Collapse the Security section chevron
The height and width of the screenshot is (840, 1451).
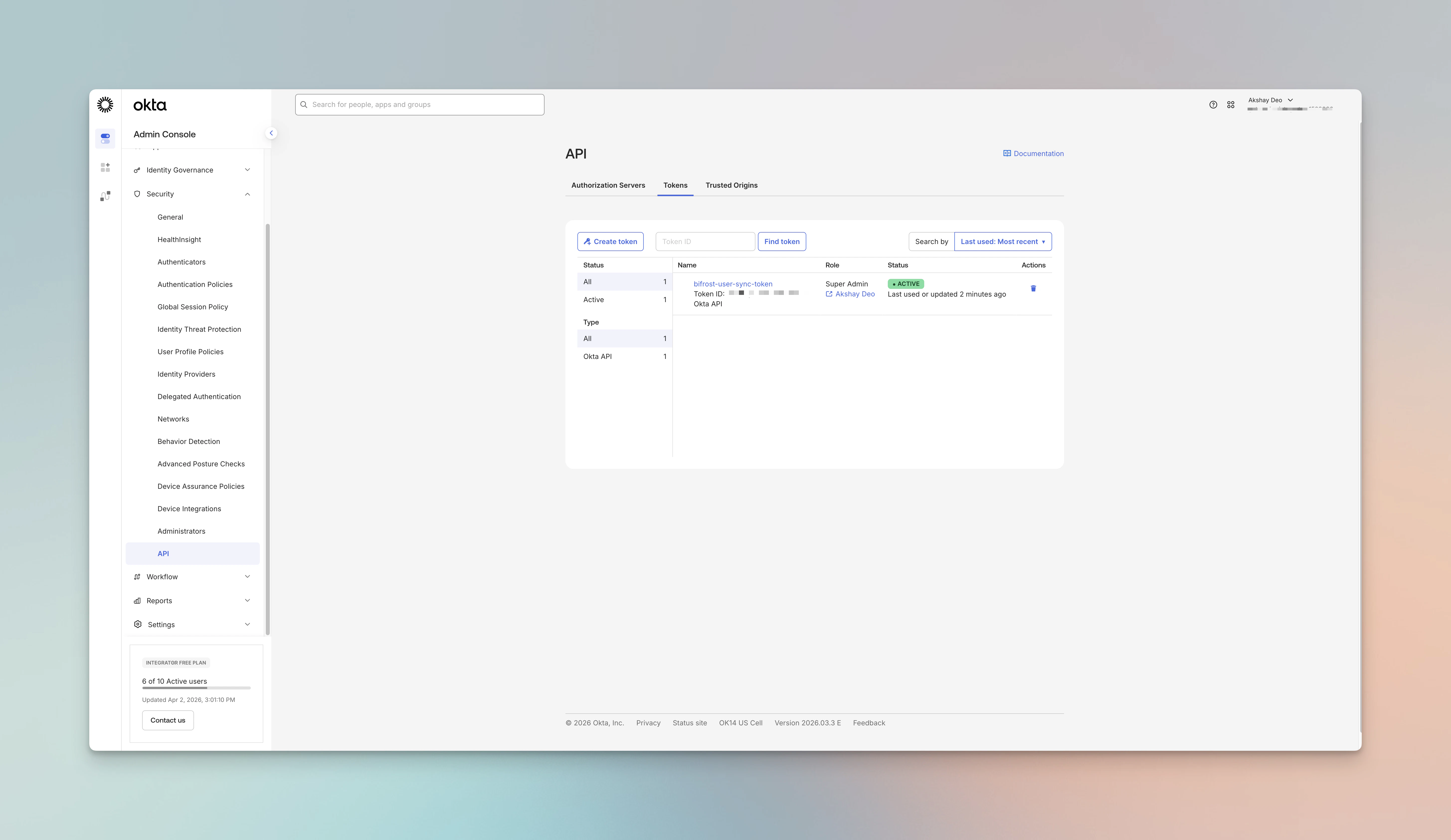[248, 194]
